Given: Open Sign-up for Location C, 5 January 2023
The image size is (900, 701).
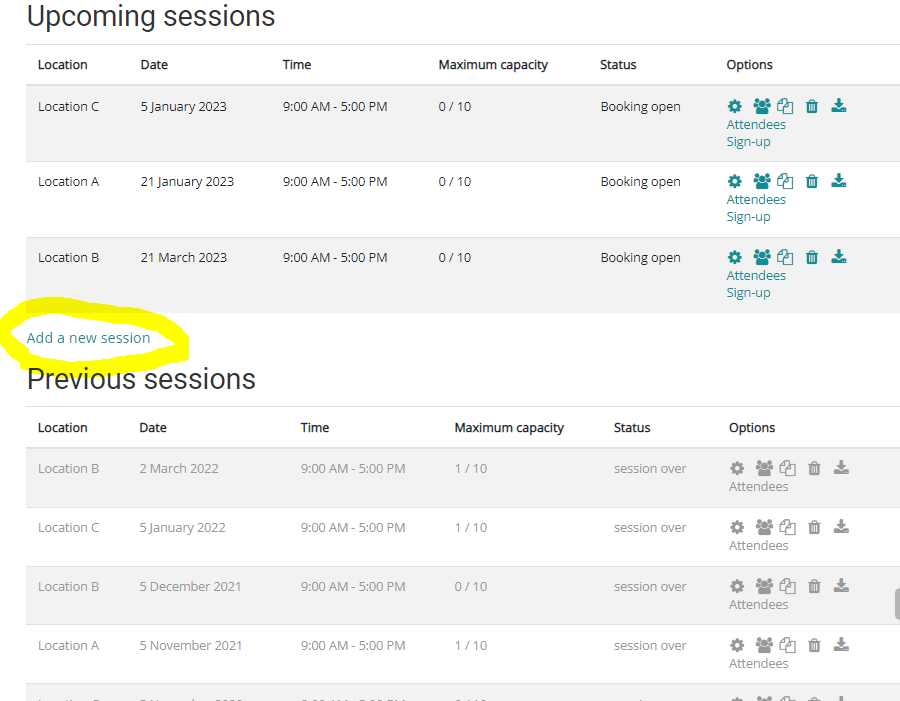Looking at the screenshot, I should [x=748, y=142].
